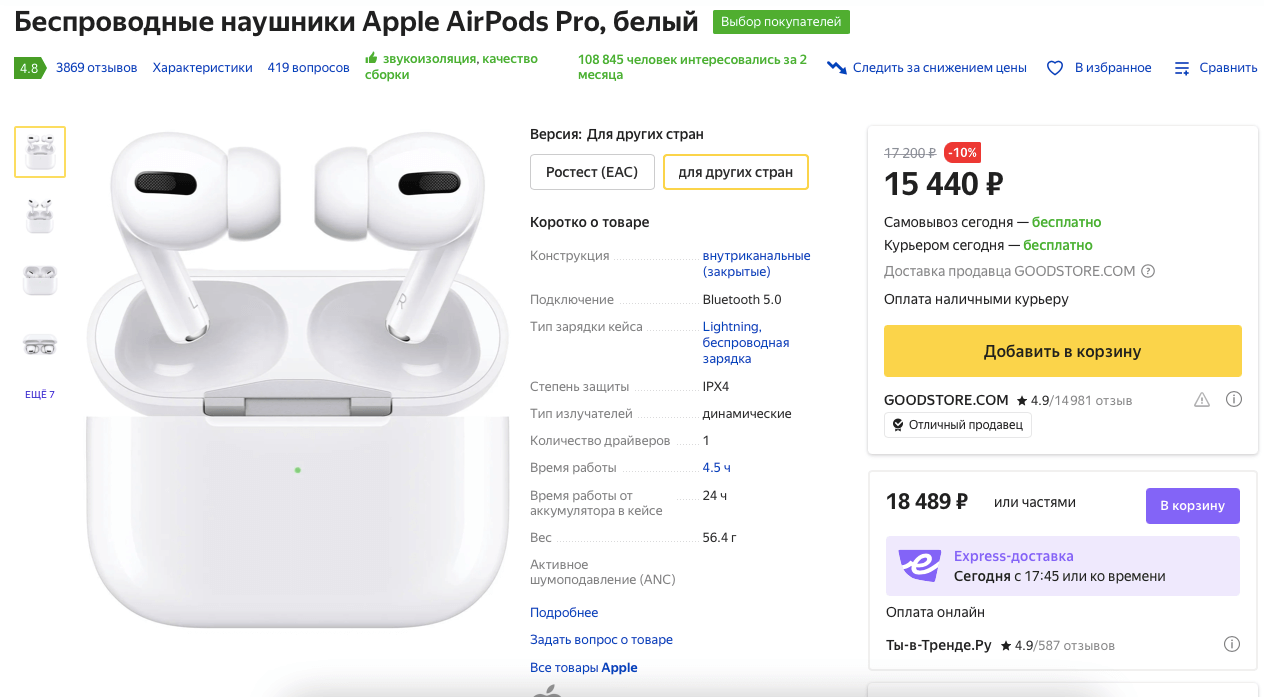
Task: Click the help icon near Доставка продавца
Action: 1149,270
